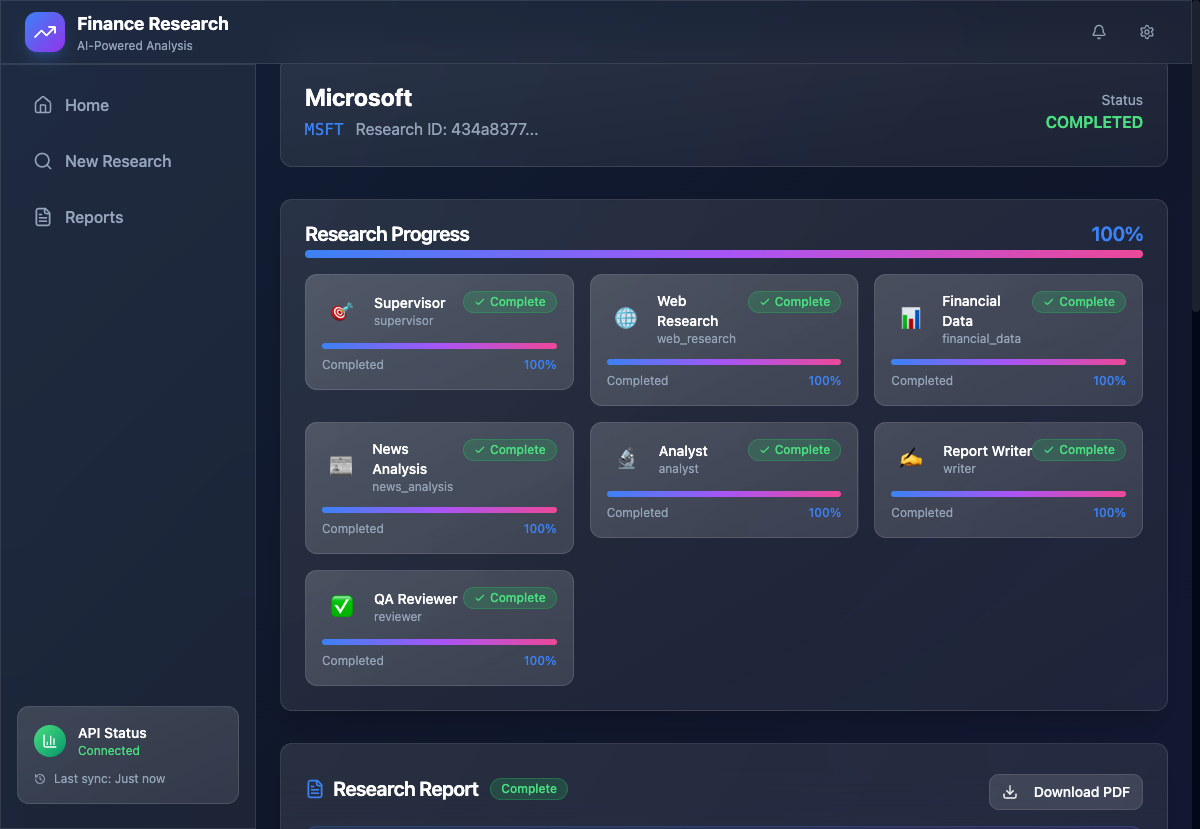This screenshot has height=829, width=1200.
Task: Click the Last sync: Just now text
Action: [110, 779]
